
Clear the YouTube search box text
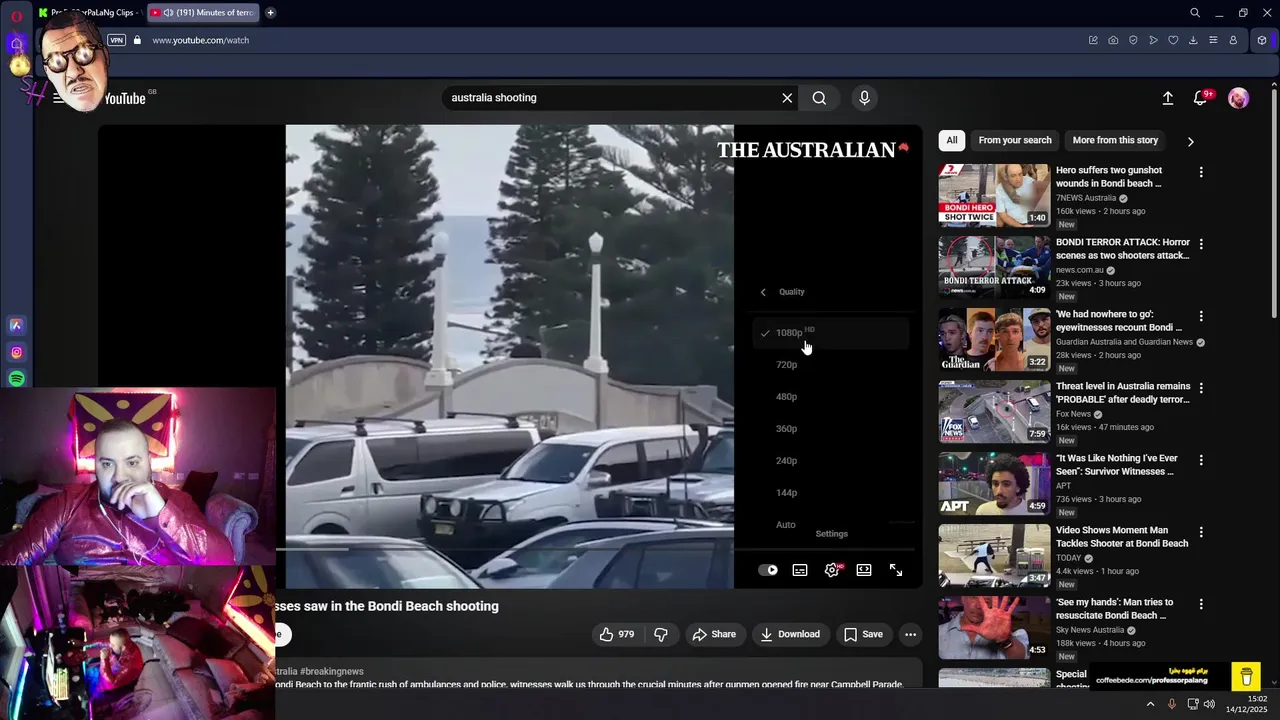point(787,98)
